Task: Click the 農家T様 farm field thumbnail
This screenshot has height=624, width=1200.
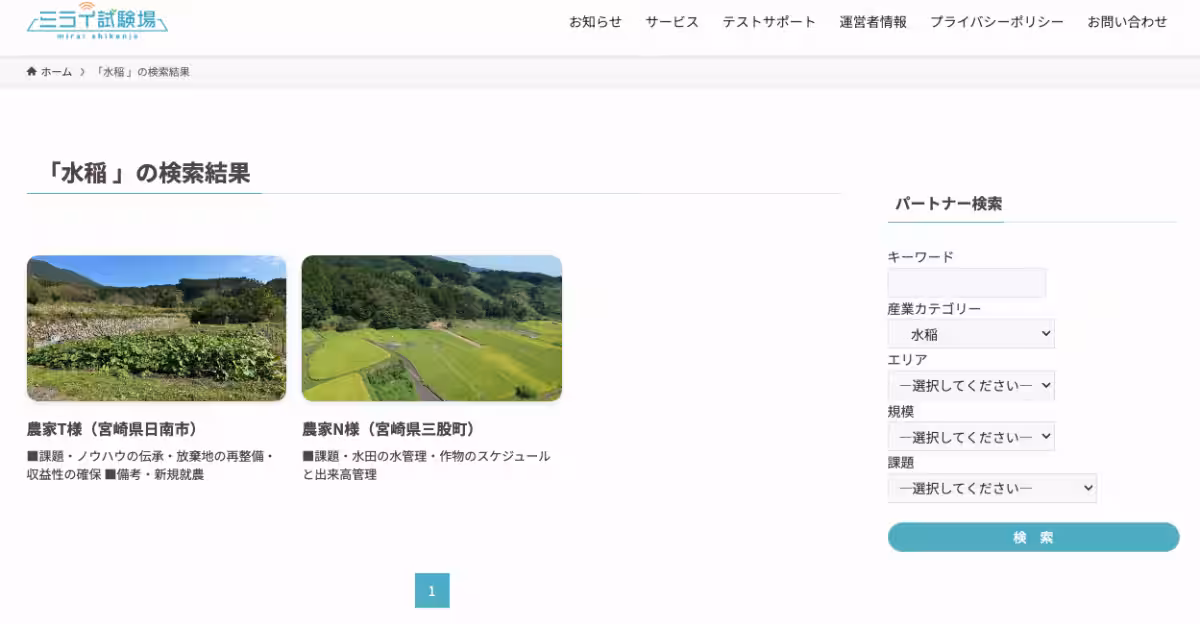Action: pos(156,328)
